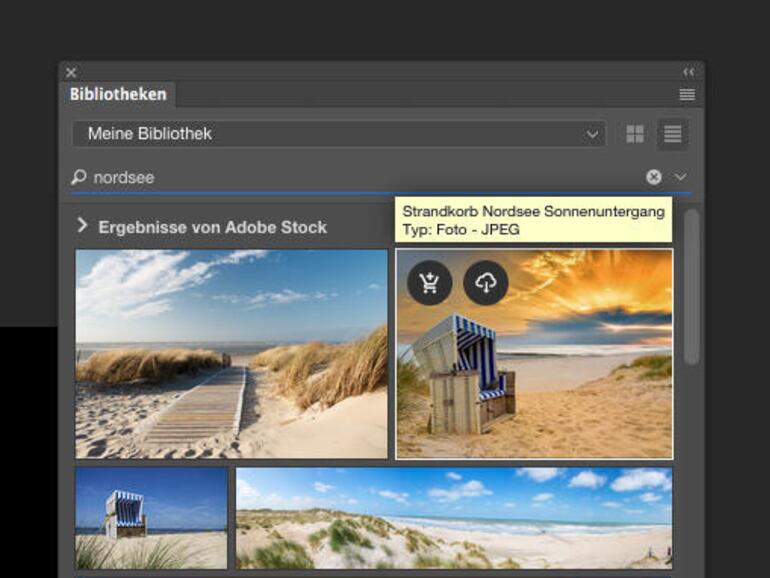Save preview to library via cloud icon
The width and height of the screenshot is (770, 578).
tap(486, 283)
